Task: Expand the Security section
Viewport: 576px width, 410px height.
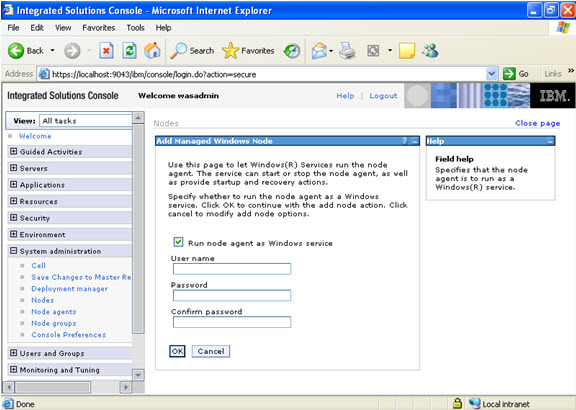Action: coord(13,217)
